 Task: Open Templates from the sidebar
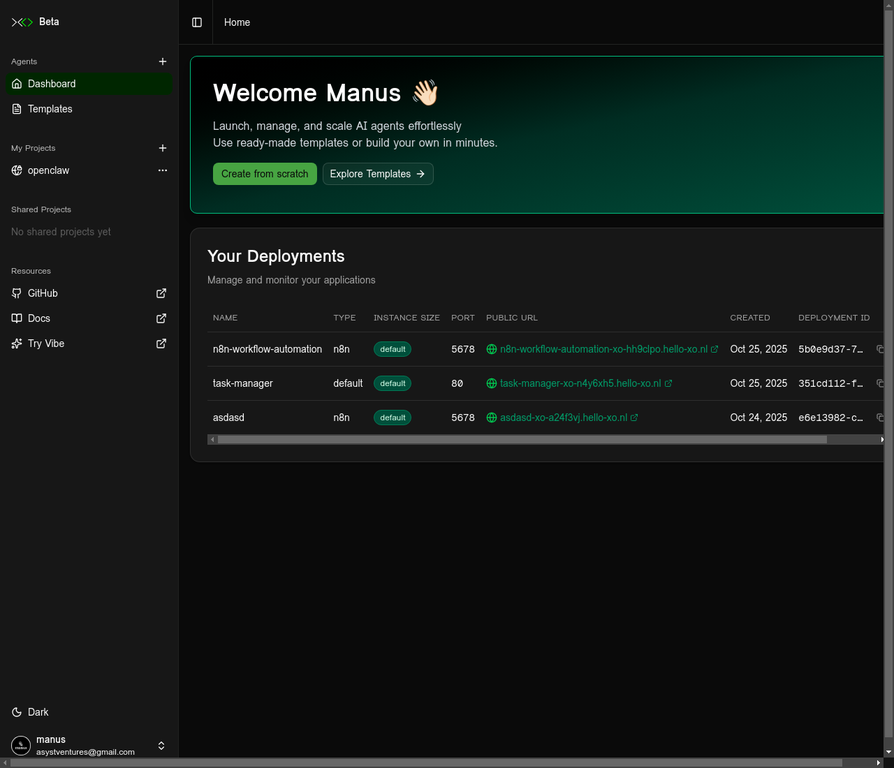[x=51, y=109]
